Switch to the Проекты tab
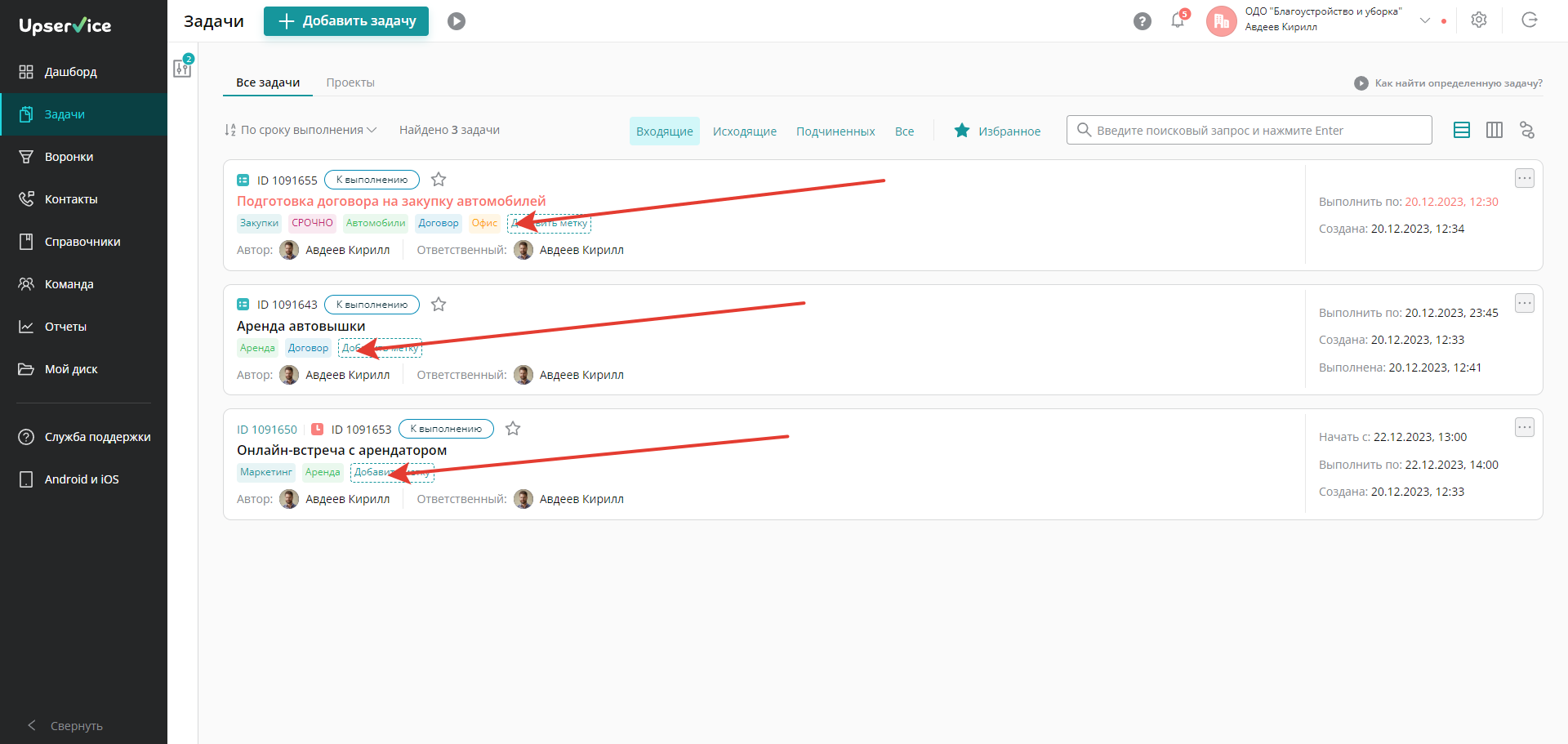 tap(350, 82)
